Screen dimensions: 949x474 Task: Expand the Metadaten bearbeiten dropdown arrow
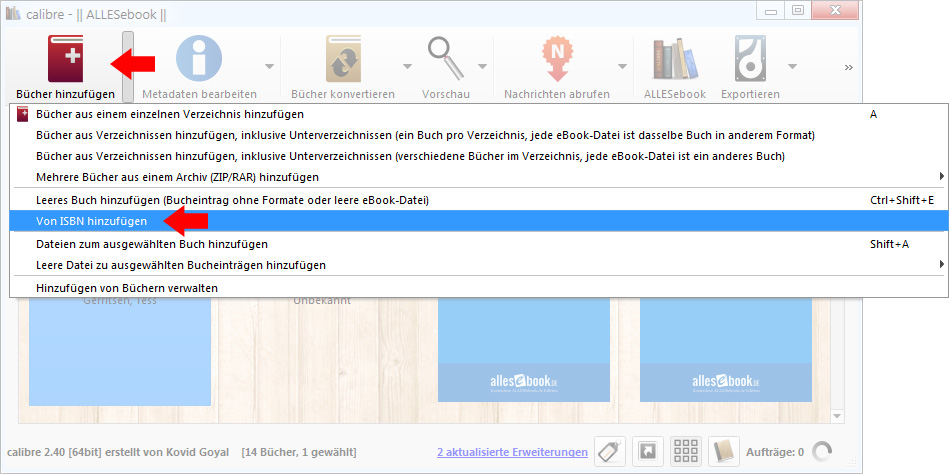click(269, 66)
